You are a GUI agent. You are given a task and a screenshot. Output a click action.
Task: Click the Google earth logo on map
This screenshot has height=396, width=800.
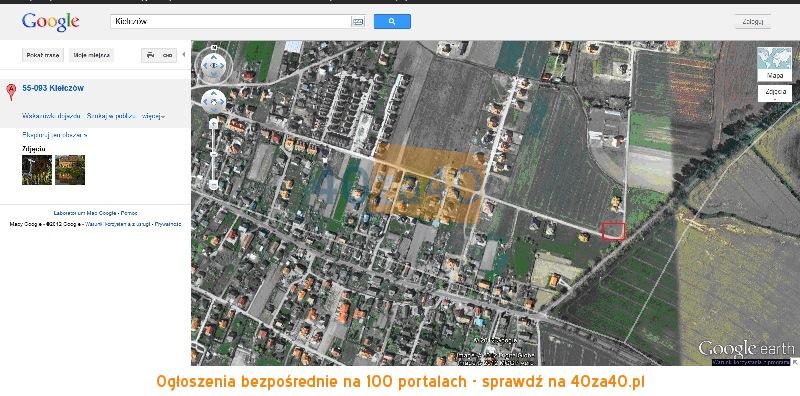pos(746,349)
